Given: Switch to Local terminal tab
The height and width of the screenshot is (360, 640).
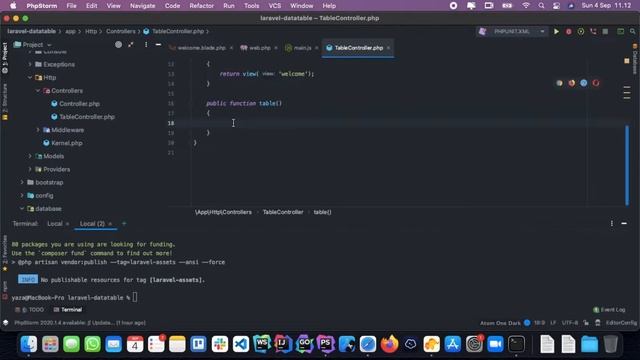Looking at the screenshot, I should coord(55,224).
